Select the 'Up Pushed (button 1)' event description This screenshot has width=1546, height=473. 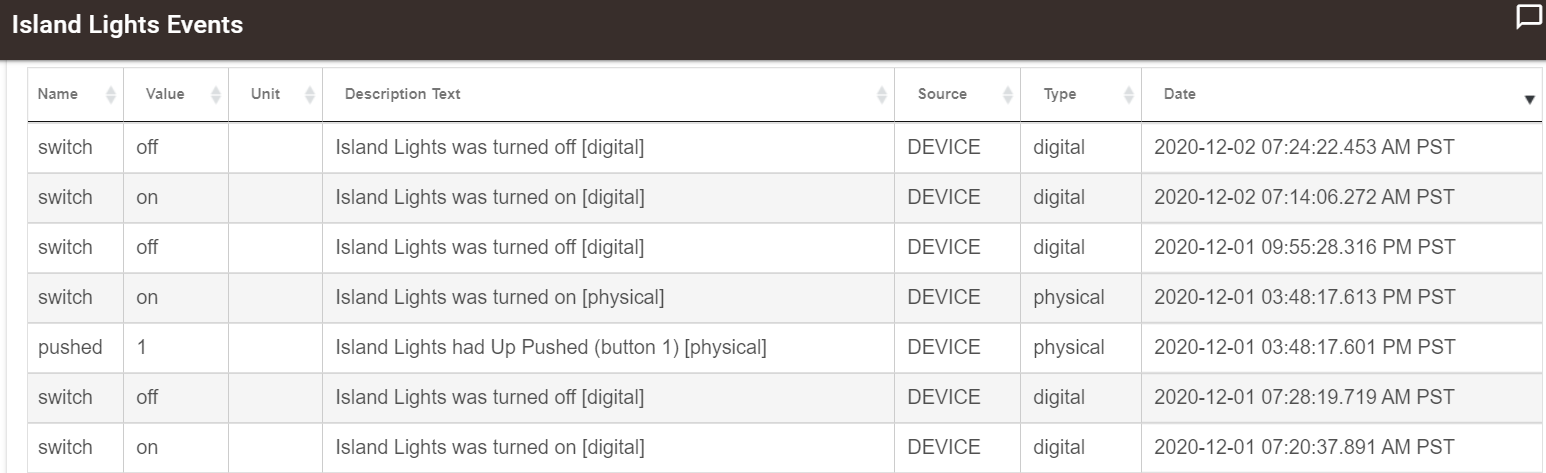coord(608,347)
